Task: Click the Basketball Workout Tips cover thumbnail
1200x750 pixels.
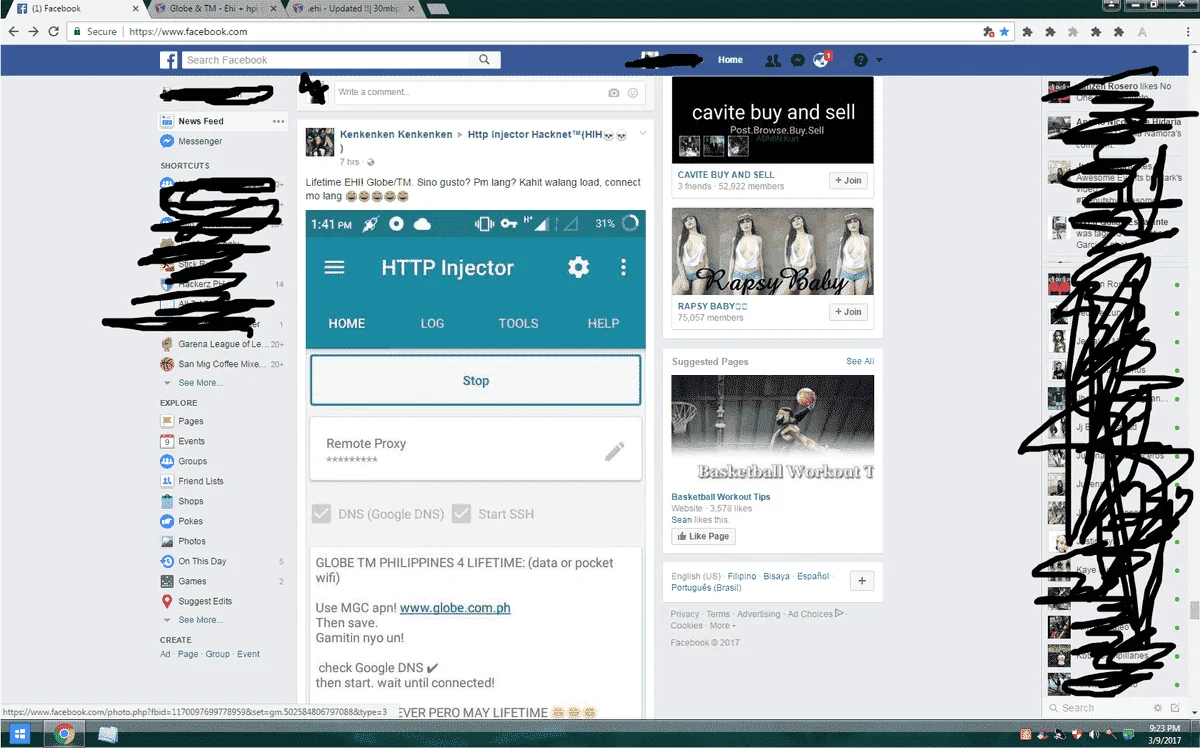Action: point(772,429)
